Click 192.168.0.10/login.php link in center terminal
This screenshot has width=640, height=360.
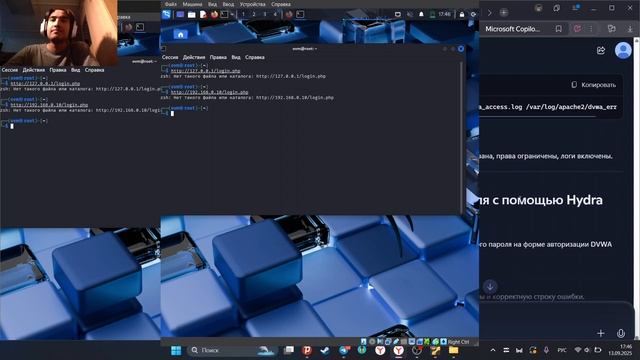(x=209, y=92)
